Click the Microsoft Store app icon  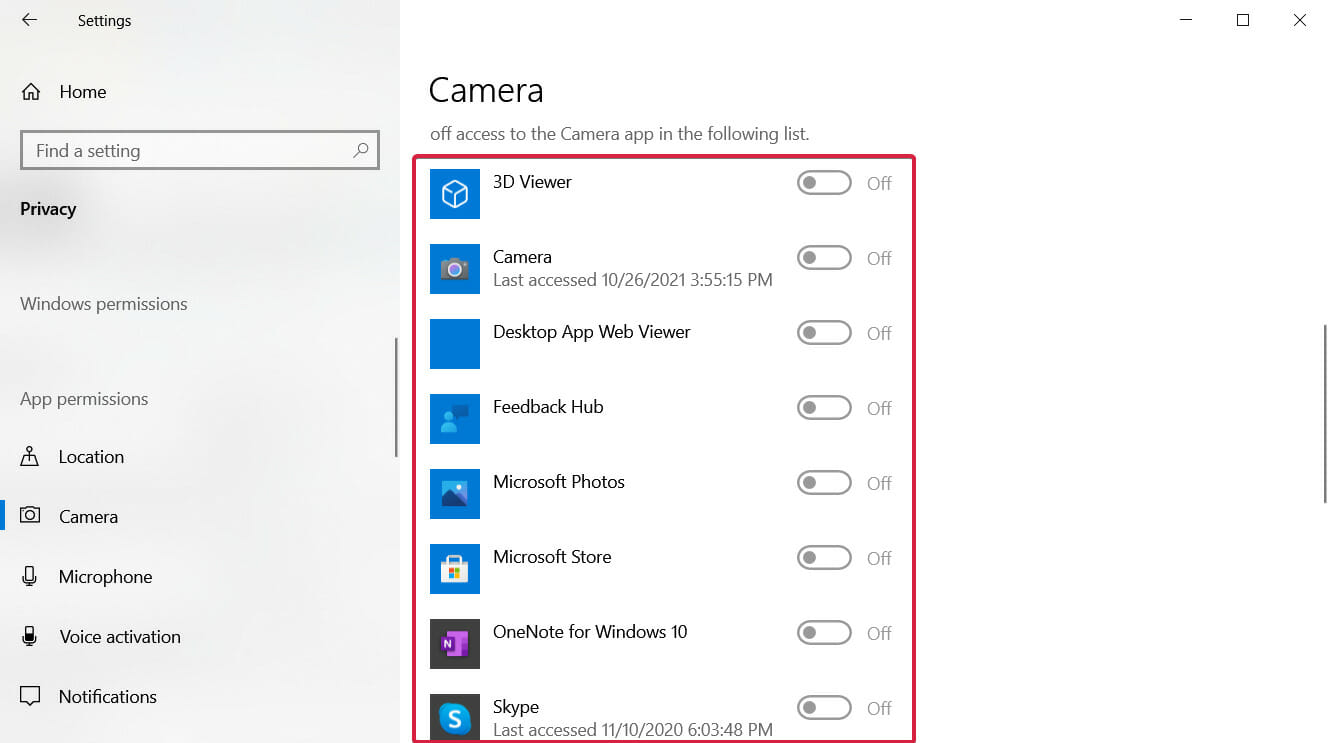(x=455, y=569)
